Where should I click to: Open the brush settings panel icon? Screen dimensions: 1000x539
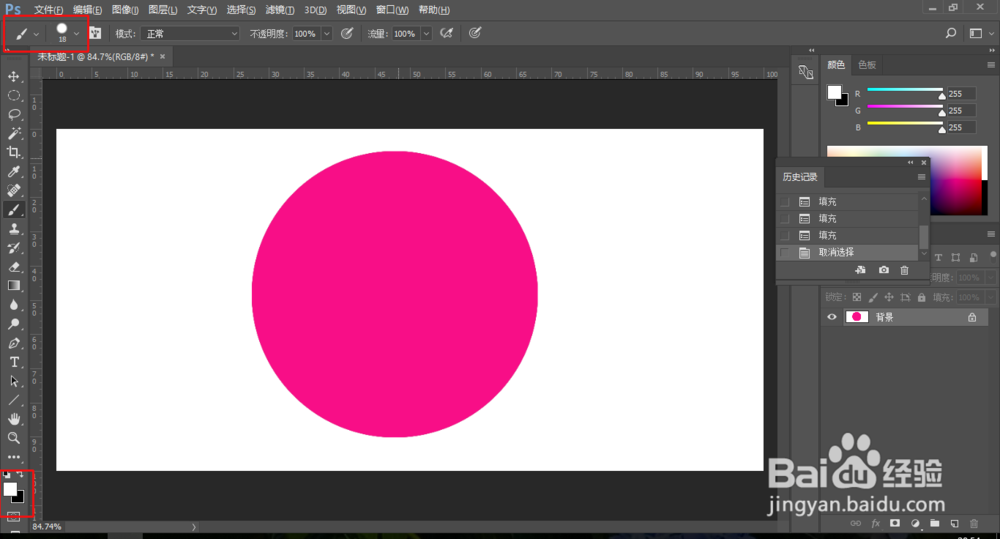click(95, 33)
